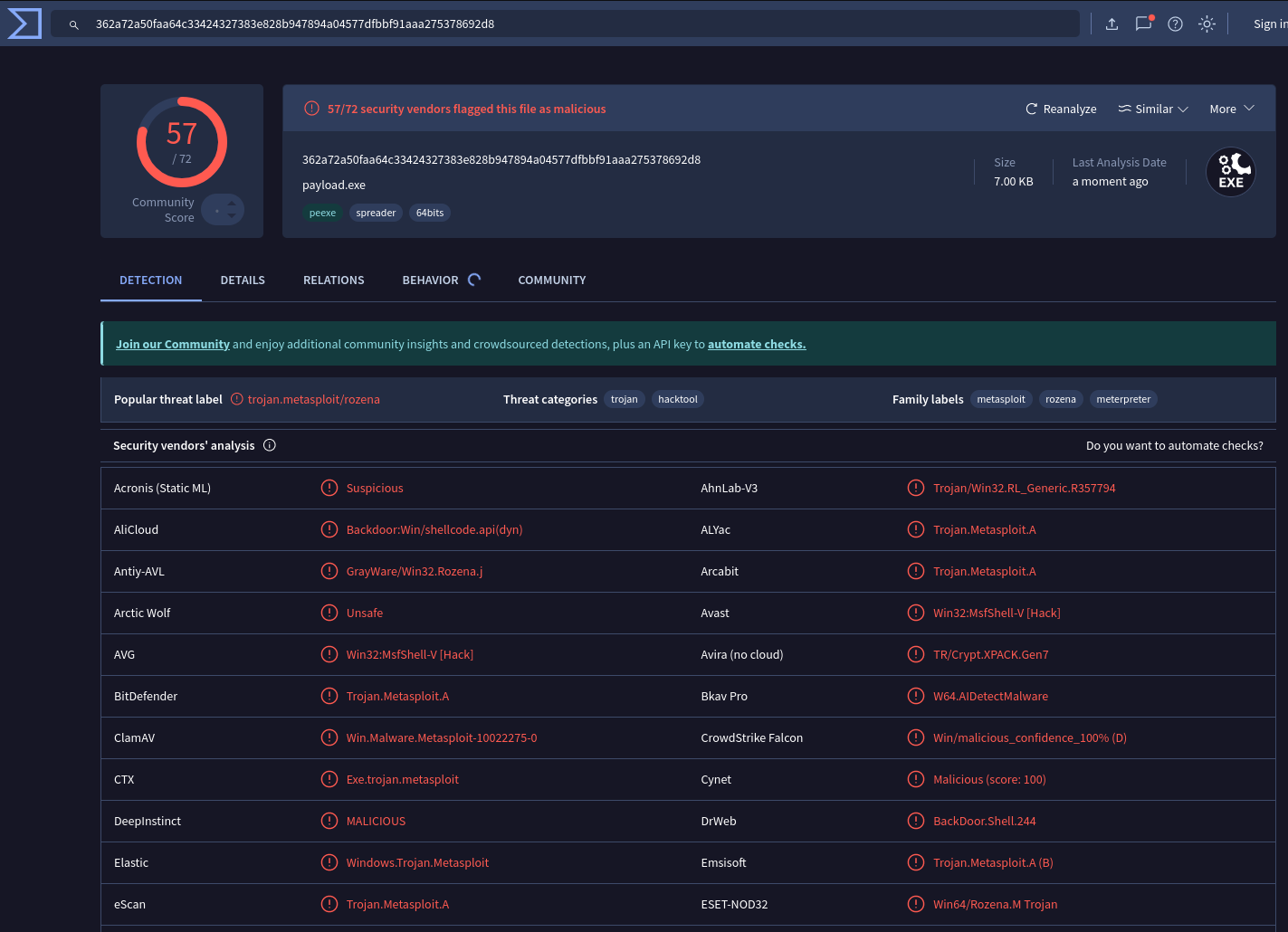Screen dimensions: 1288x932
Task: Click the alert icon in Arctic Wolf row
Action: click(x=329, y=613)
